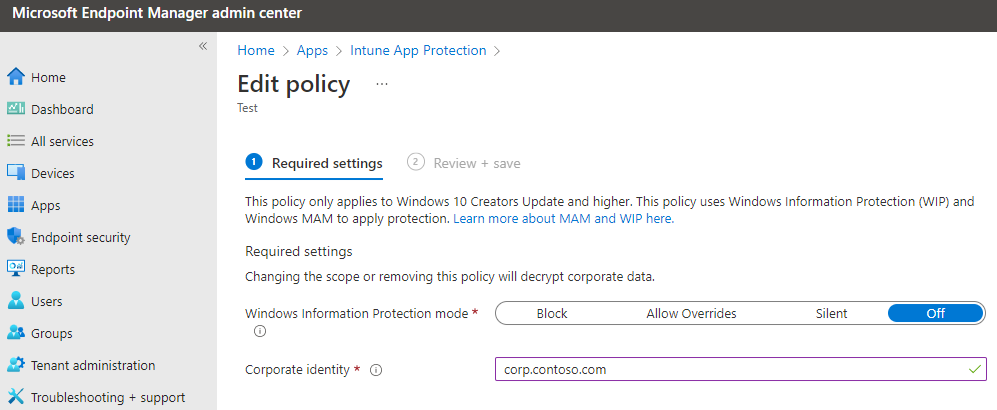Click the Home icon in sidebar
The width and height of the screenshot is (997, 410).
[x=15, y=77]
